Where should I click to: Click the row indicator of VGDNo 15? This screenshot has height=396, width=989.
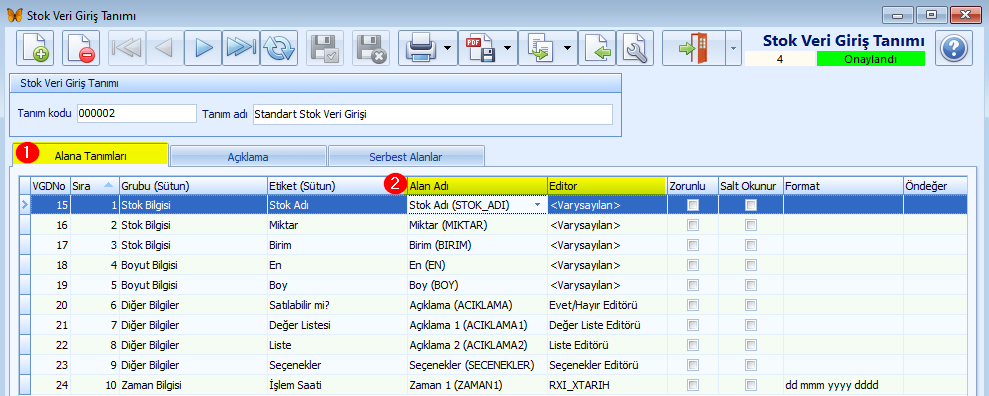tap(25, 205)
